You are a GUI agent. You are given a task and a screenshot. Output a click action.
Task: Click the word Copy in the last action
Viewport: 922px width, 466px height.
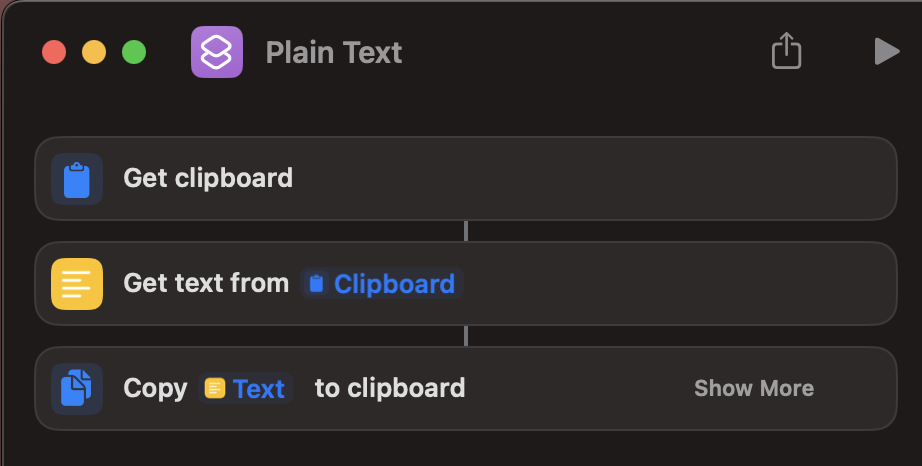point(155,388)
